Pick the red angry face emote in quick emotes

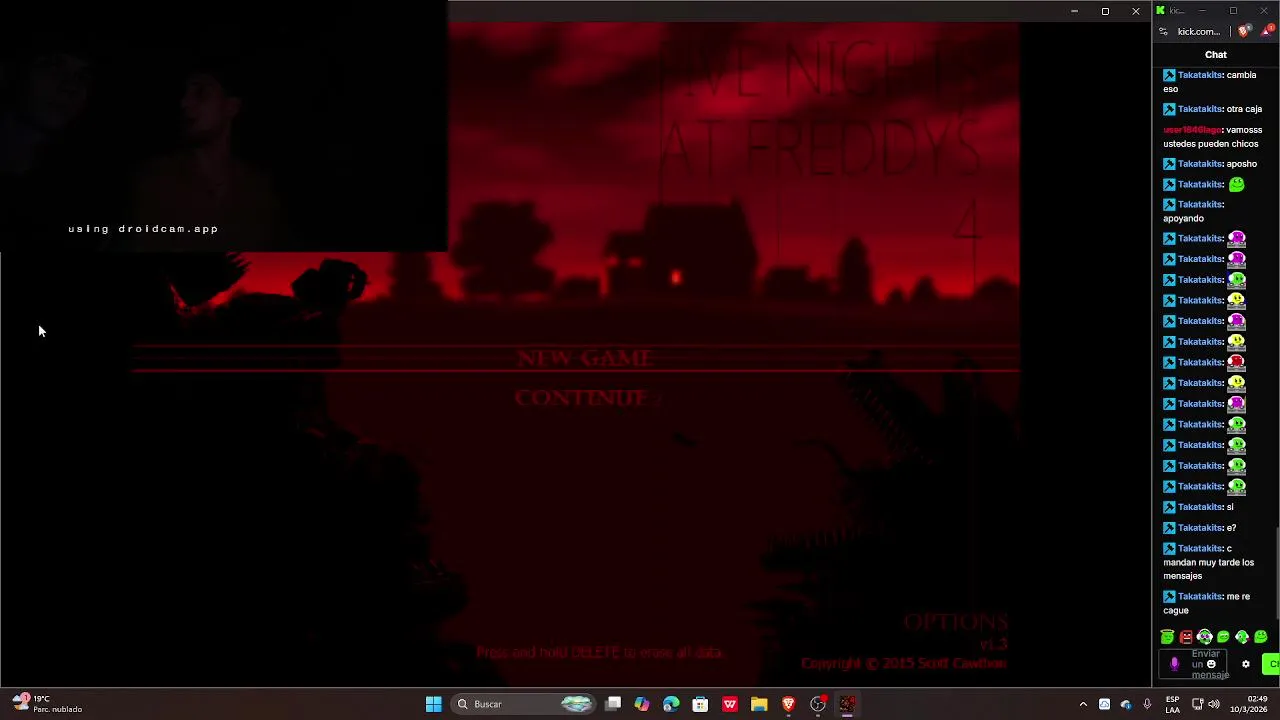click(1186, 637)
